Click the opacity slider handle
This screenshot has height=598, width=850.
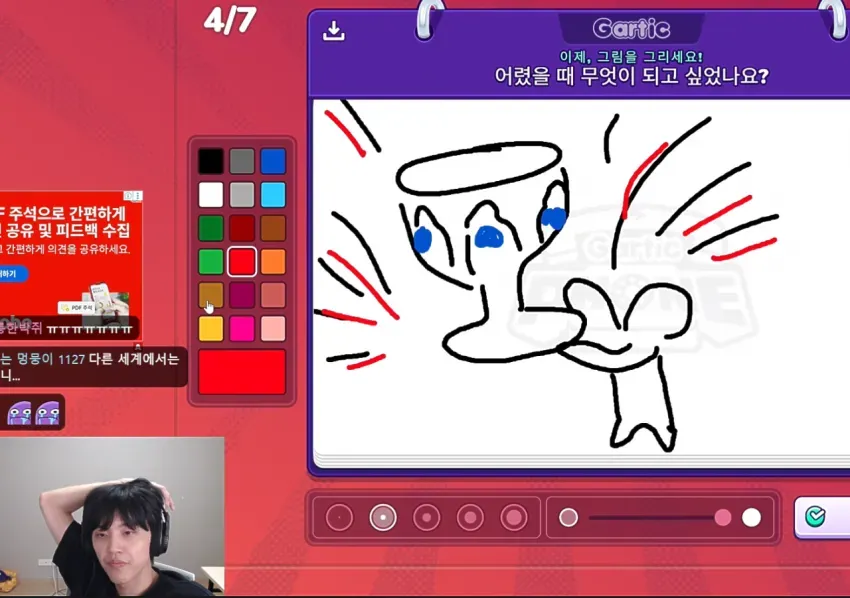[x=723, y=518]
